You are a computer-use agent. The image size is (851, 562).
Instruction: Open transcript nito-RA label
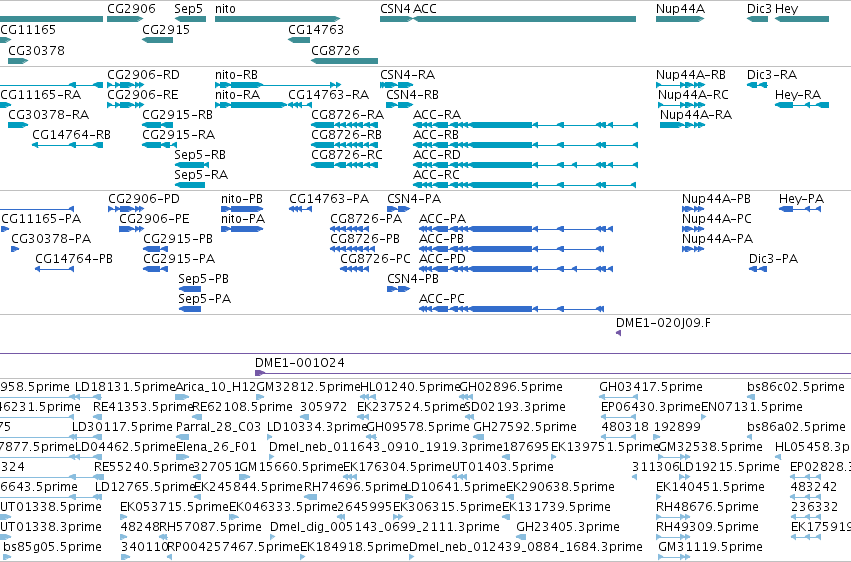pos(237,94)
